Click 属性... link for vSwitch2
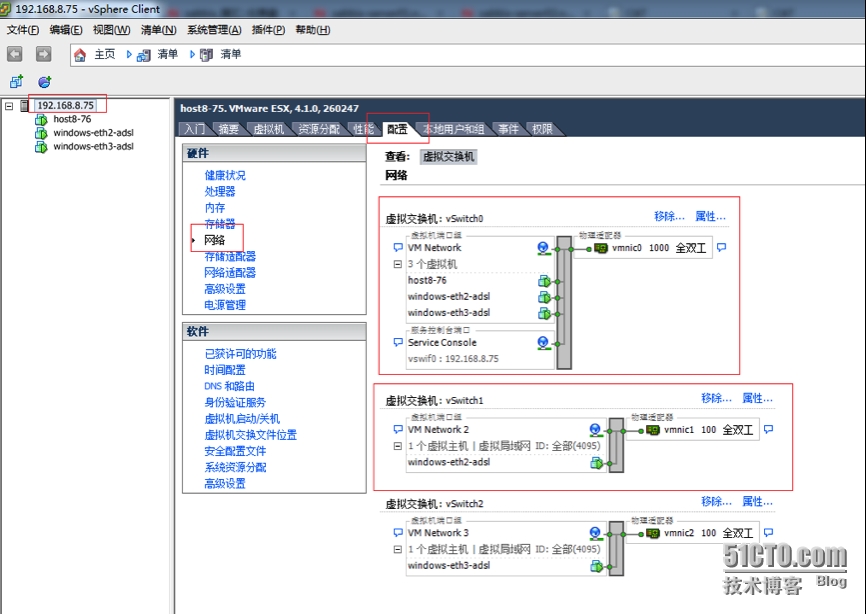This screenshot has width=866, height=614. pos(757,501)
